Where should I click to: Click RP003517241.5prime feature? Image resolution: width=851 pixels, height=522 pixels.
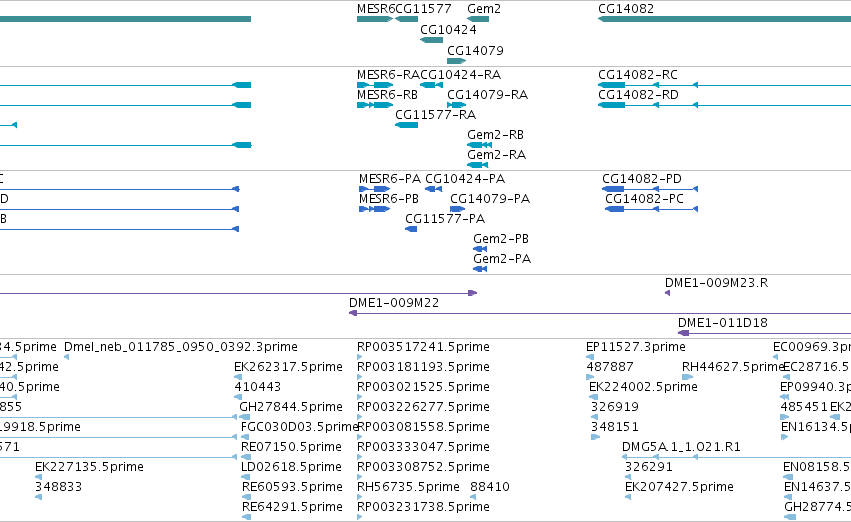click(x=423, y=347)
